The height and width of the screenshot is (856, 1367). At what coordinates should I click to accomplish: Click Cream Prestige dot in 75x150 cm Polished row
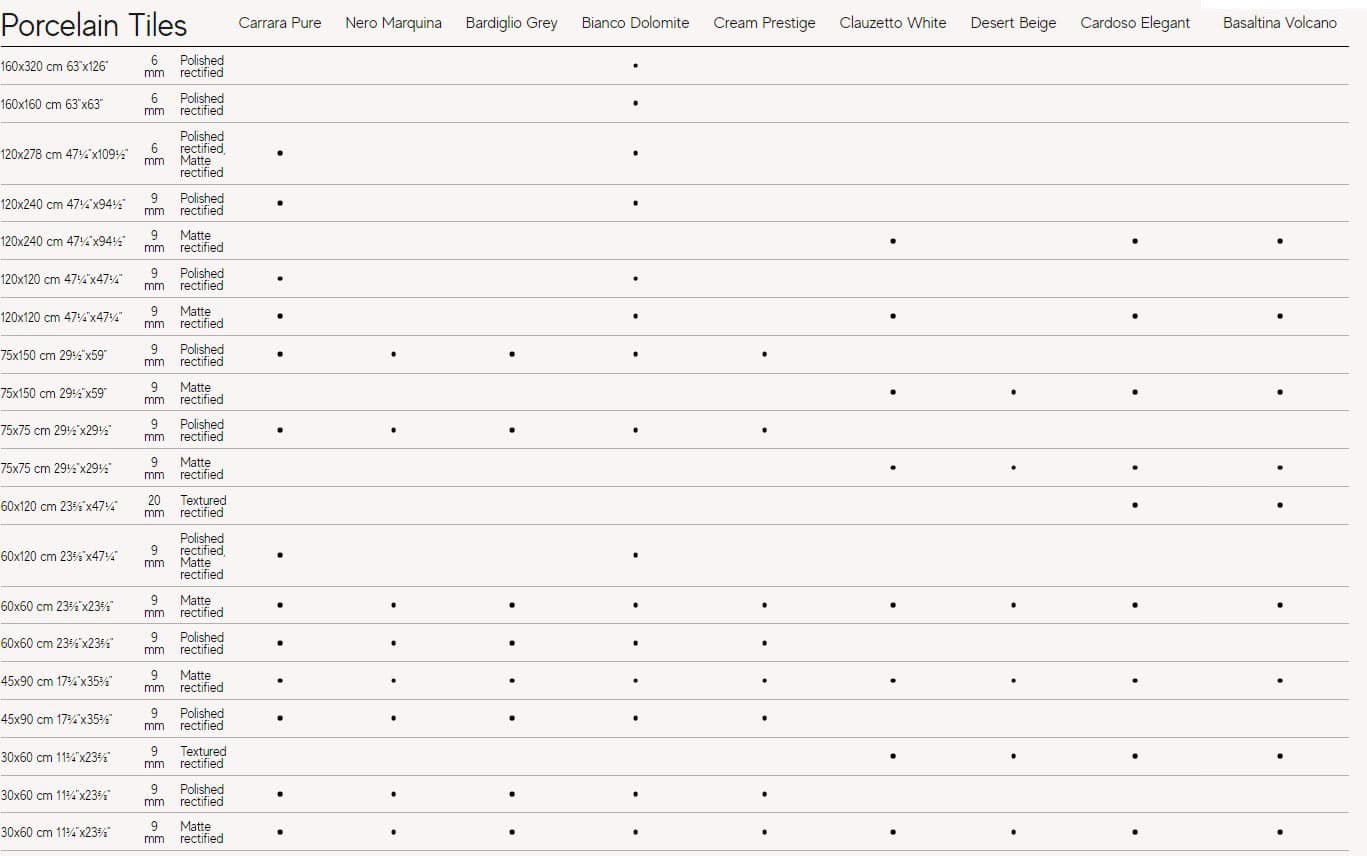click(x=764, y=354)
